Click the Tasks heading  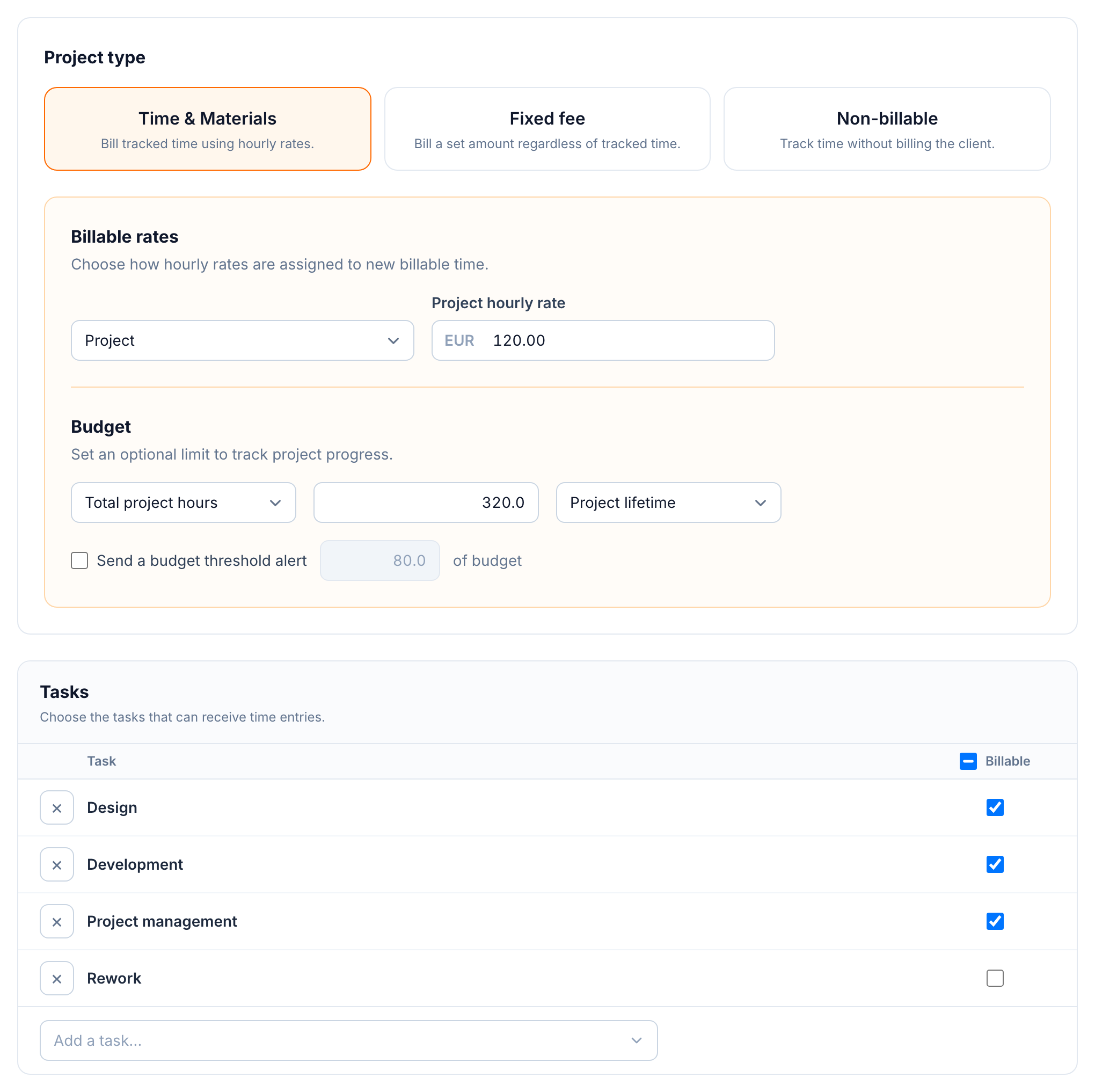[64, 691]
